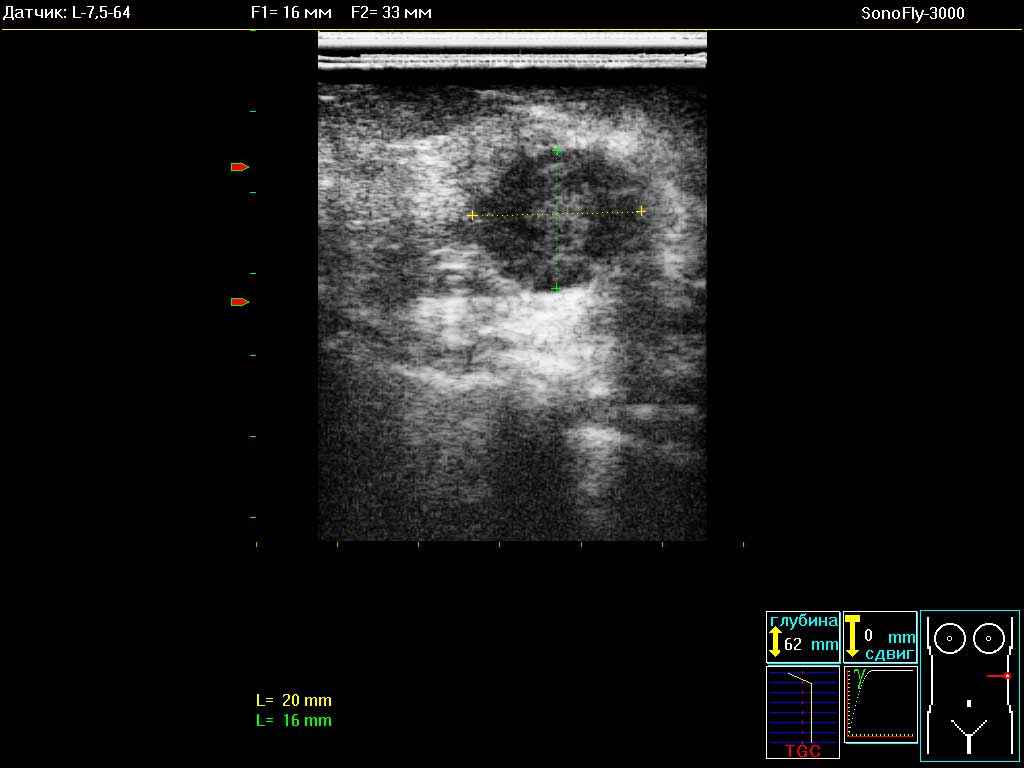The height and width of the screenshot is (768, 1024).
Task: Click the yellow shift down-arrow icon
Action: tap(852, 636)
